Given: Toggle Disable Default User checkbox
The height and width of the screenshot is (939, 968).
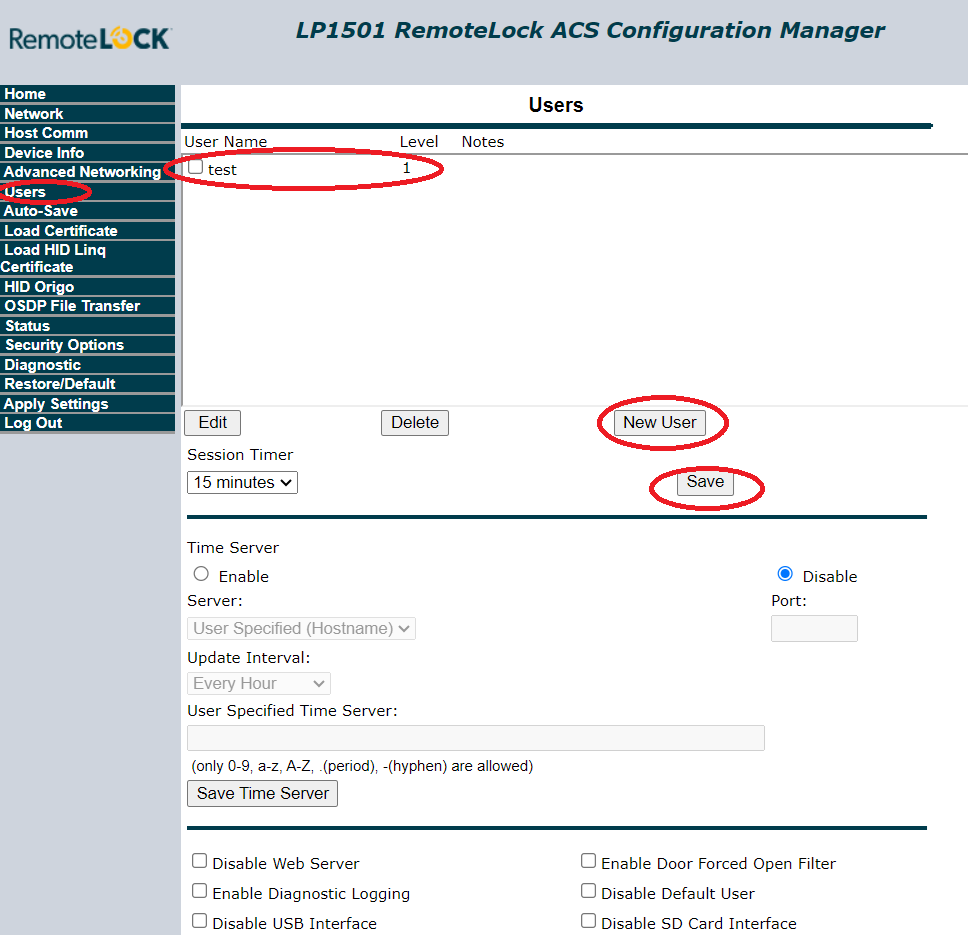Looking at the screenshot, I should [589, 891].
